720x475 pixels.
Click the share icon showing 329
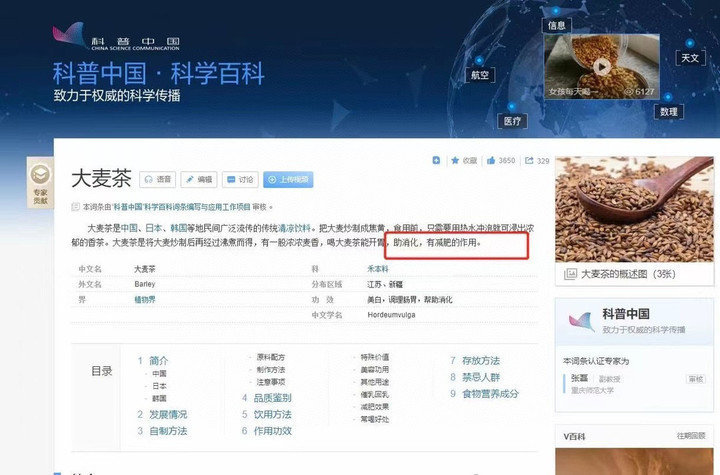[x=529, y=160]
